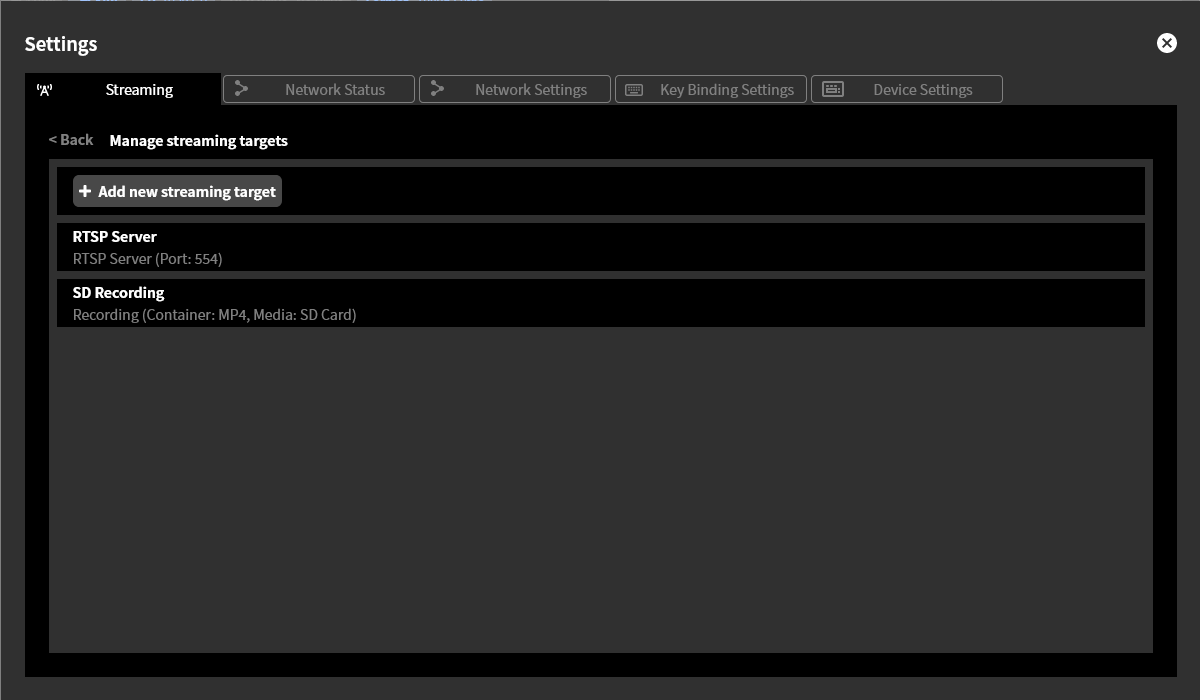
Task: Click the device icon on Device Settings tab
Action: pos(832,89)
